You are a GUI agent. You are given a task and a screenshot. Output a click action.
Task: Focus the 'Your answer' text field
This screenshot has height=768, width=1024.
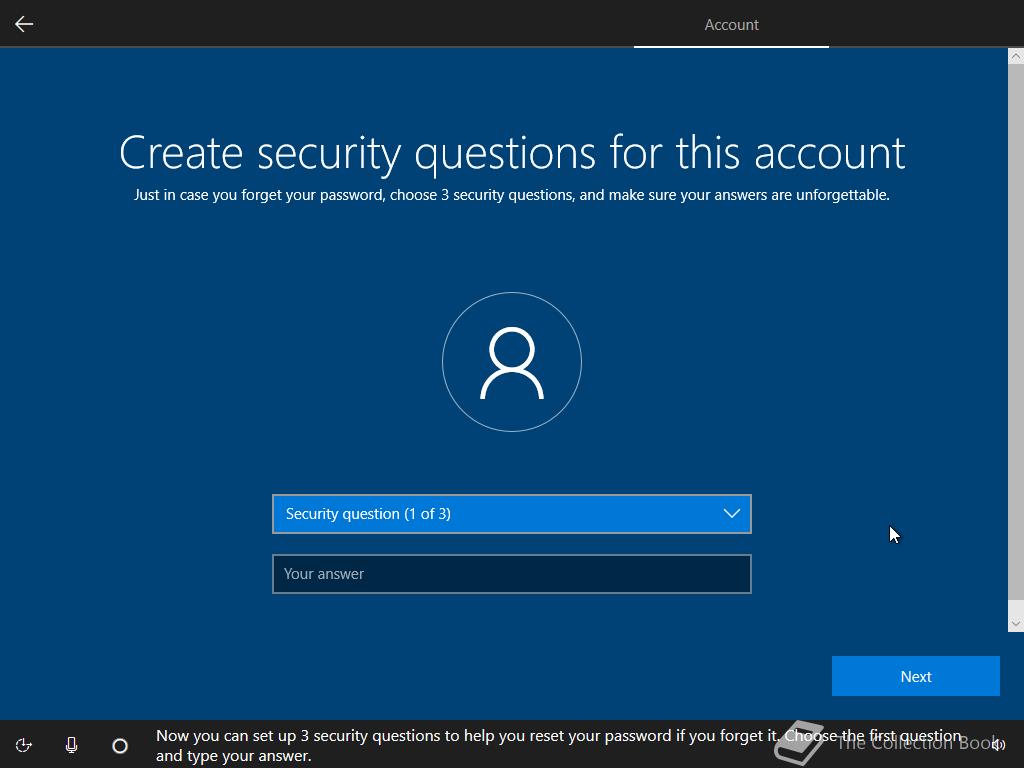pyautogui.click(x=512, y=574)
